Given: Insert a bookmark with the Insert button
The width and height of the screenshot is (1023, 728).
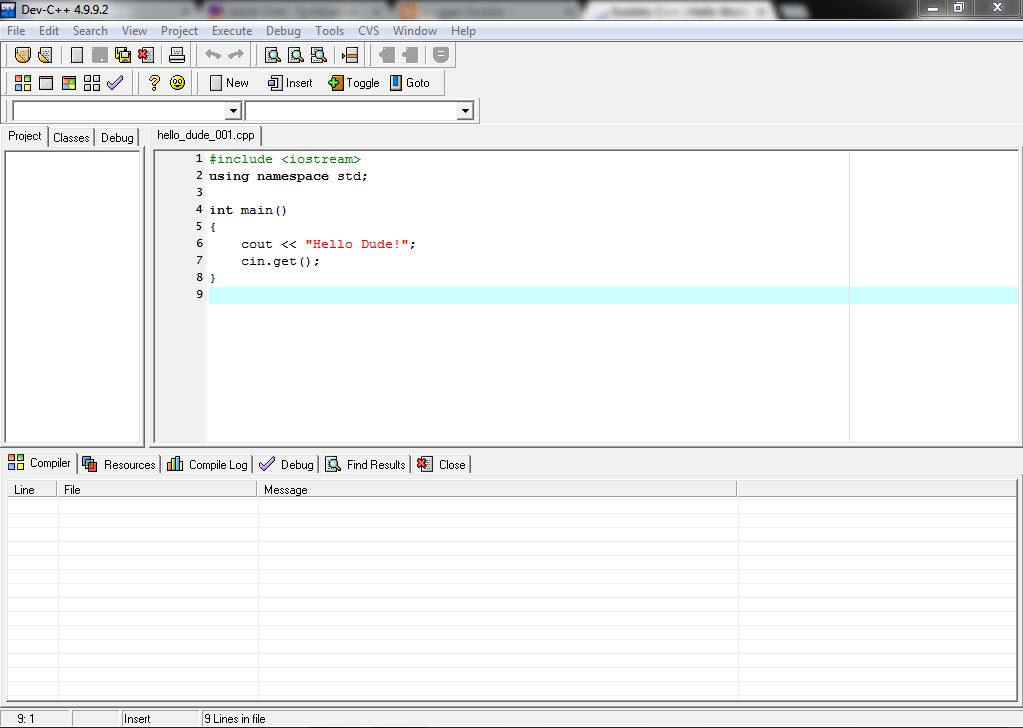Looking at the screenshot, I should click(x=289, y=83).
